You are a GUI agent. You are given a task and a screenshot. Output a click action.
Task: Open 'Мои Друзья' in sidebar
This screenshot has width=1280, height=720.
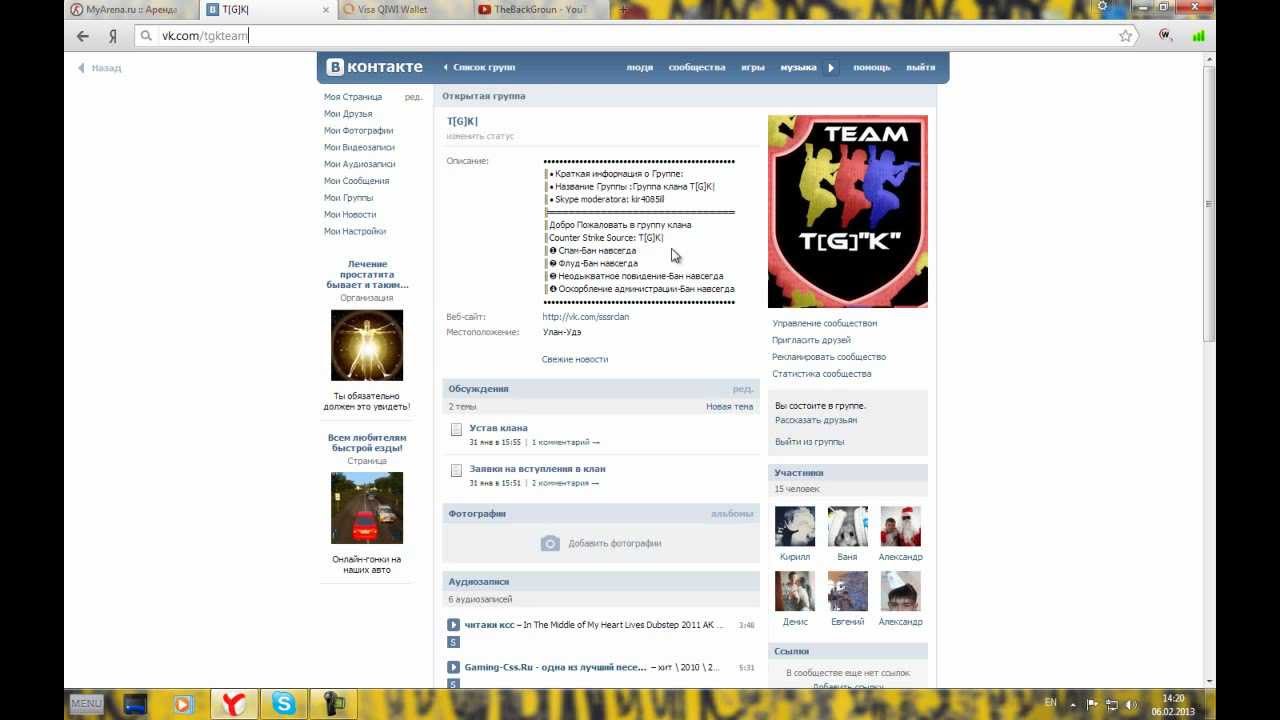point(348,114)
